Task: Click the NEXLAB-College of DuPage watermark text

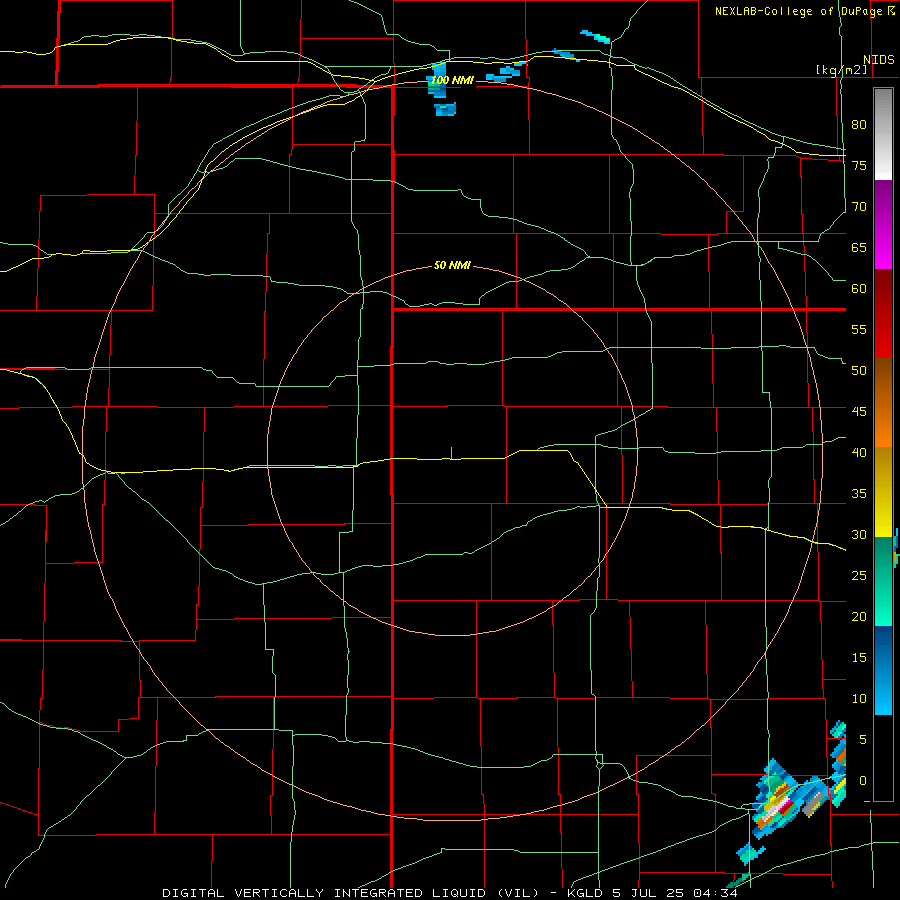Action: [x=805, y=11]
